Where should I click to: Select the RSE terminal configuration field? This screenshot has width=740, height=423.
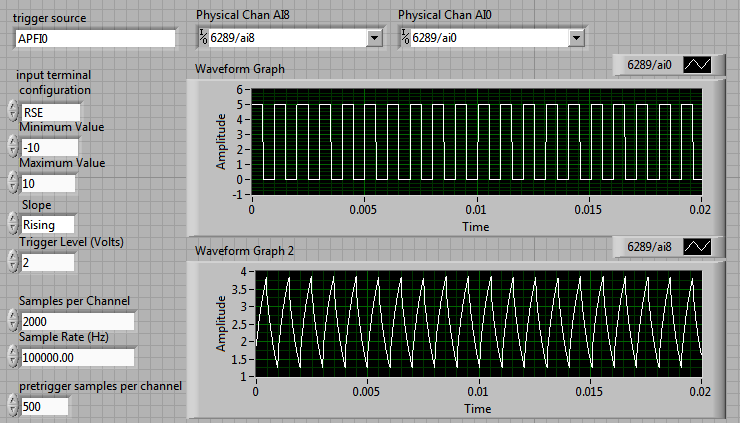pos(50,112)
